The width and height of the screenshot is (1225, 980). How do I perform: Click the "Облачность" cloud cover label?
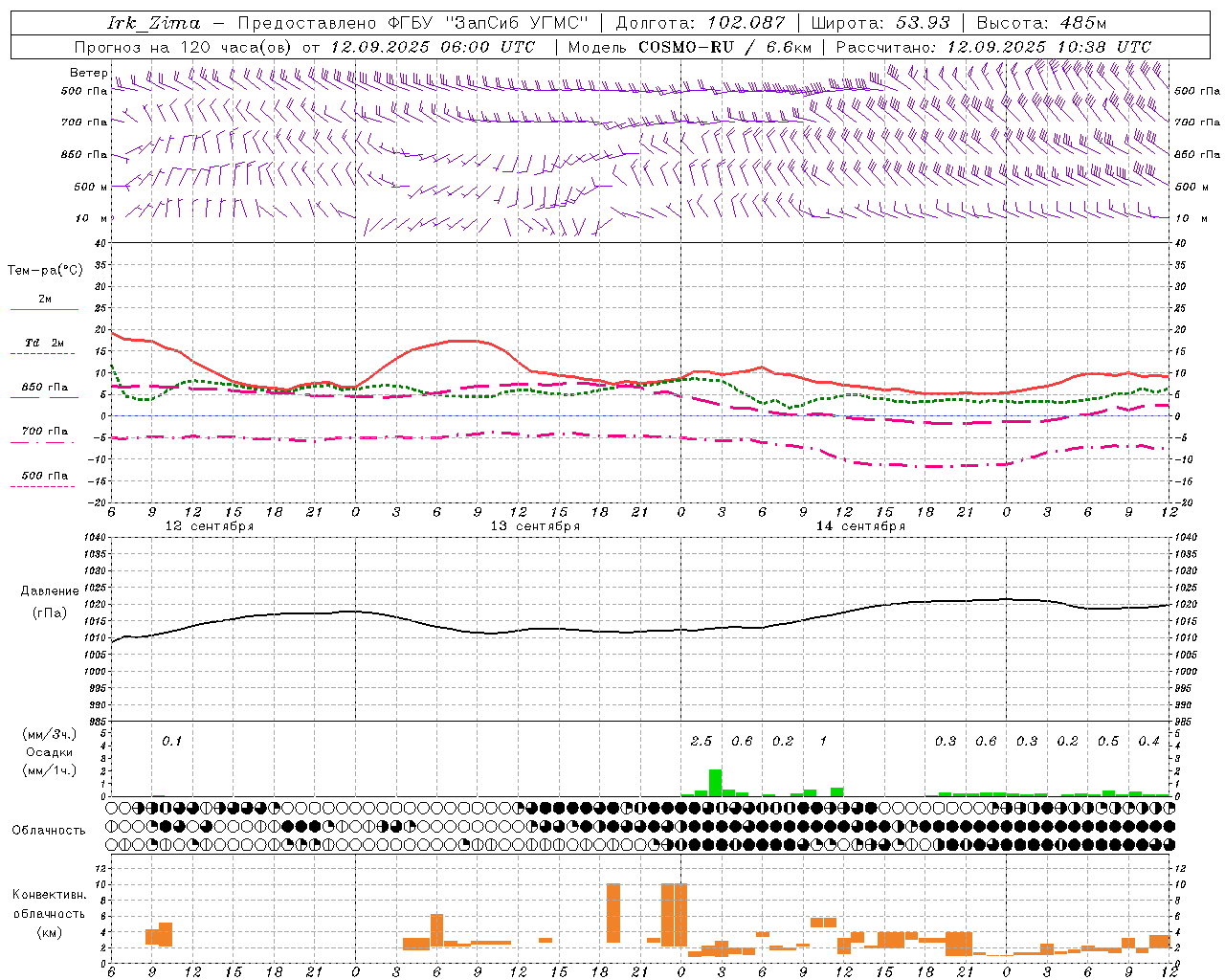tap(49, 830)
